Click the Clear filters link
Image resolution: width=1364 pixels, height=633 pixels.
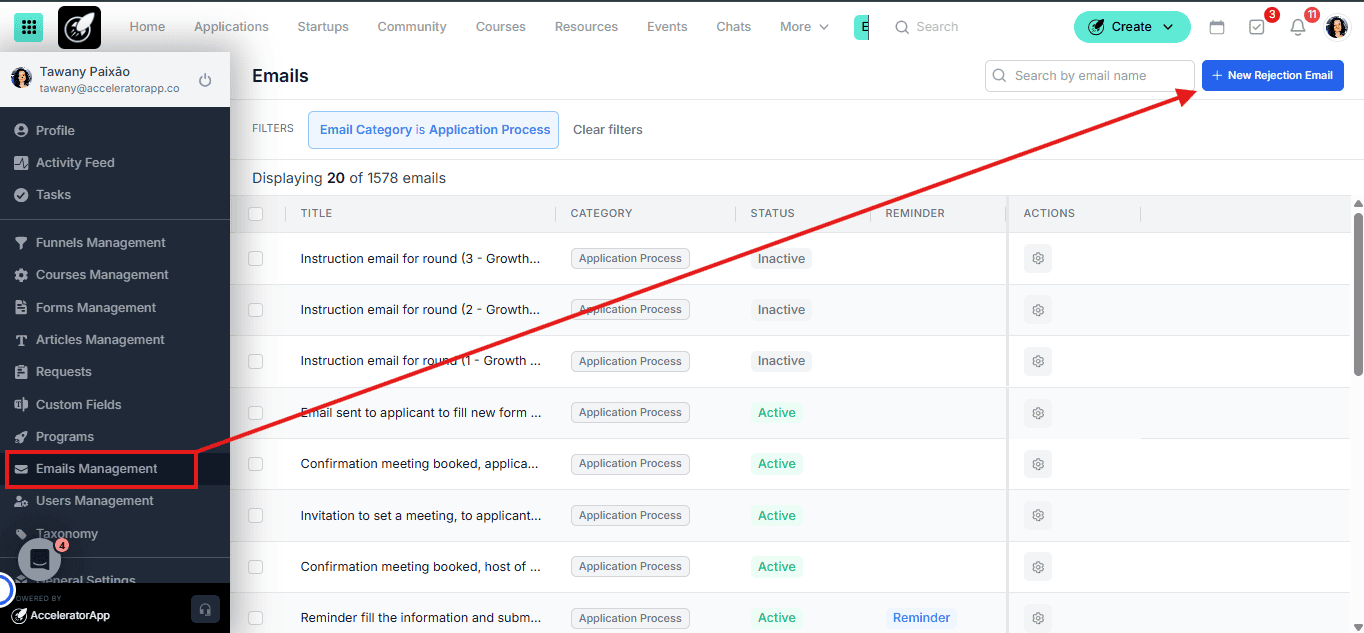(x=607, y=130)
